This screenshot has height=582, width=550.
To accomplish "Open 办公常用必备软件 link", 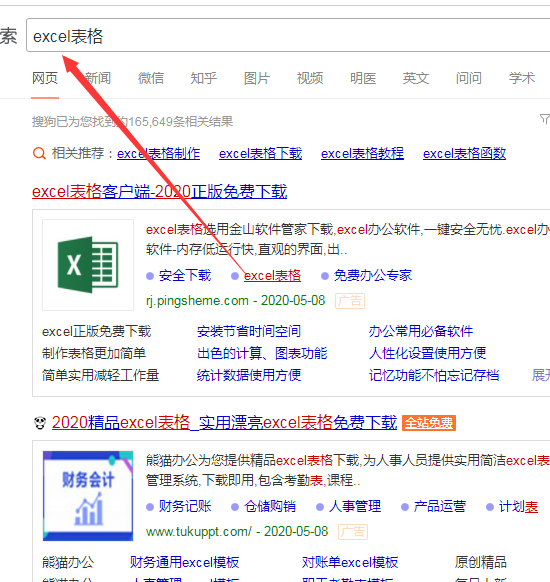I will (x=421, y=331).
